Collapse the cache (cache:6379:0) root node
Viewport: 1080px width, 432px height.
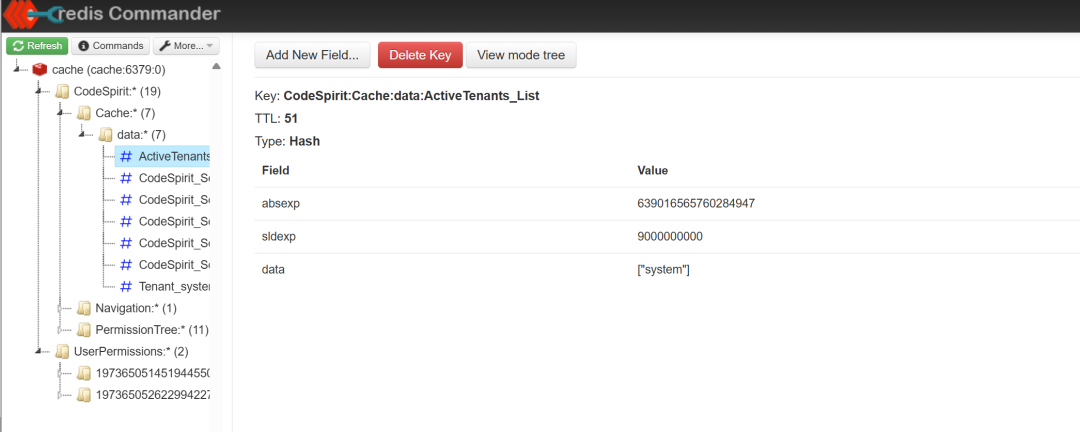click(16, 69)
